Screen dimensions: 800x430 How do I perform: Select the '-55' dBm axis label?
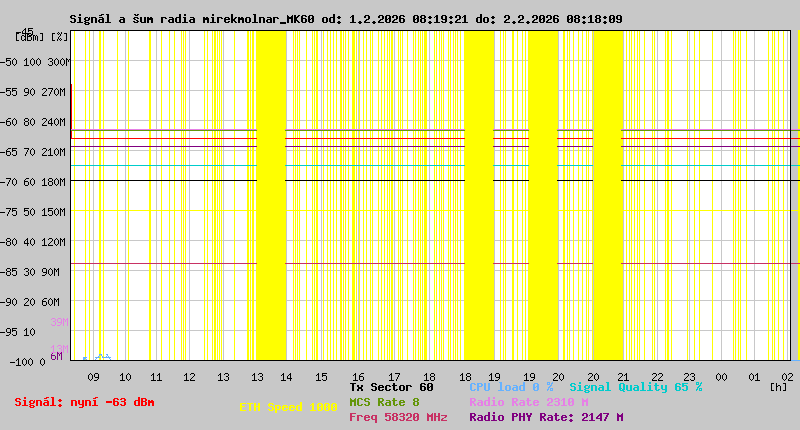pyautogui.click(x=9, y=92)
